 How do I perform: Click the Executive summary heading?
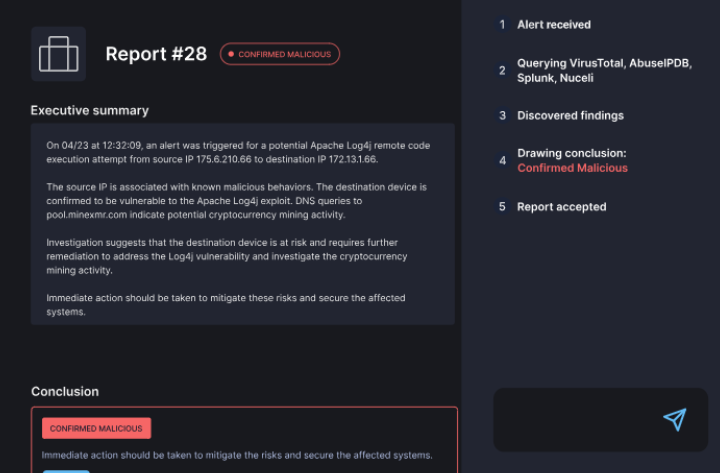point(90,111)
